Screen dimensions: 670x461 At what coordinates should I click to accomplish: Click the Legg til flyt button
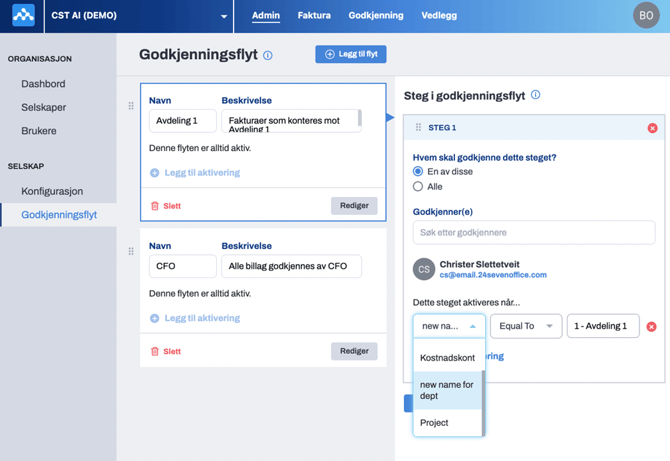351,54
